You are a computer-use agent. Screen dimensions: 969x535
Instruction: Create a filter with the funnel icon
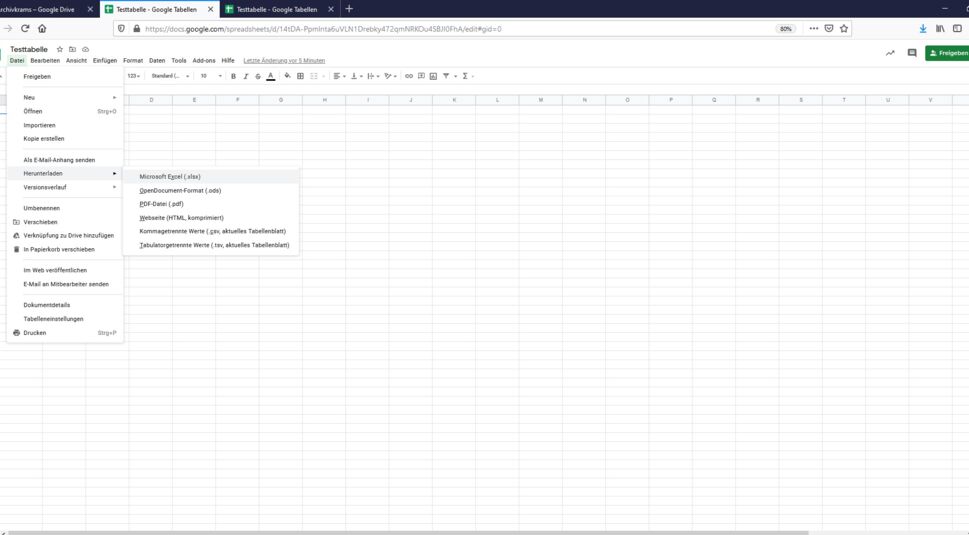(446, 76)
